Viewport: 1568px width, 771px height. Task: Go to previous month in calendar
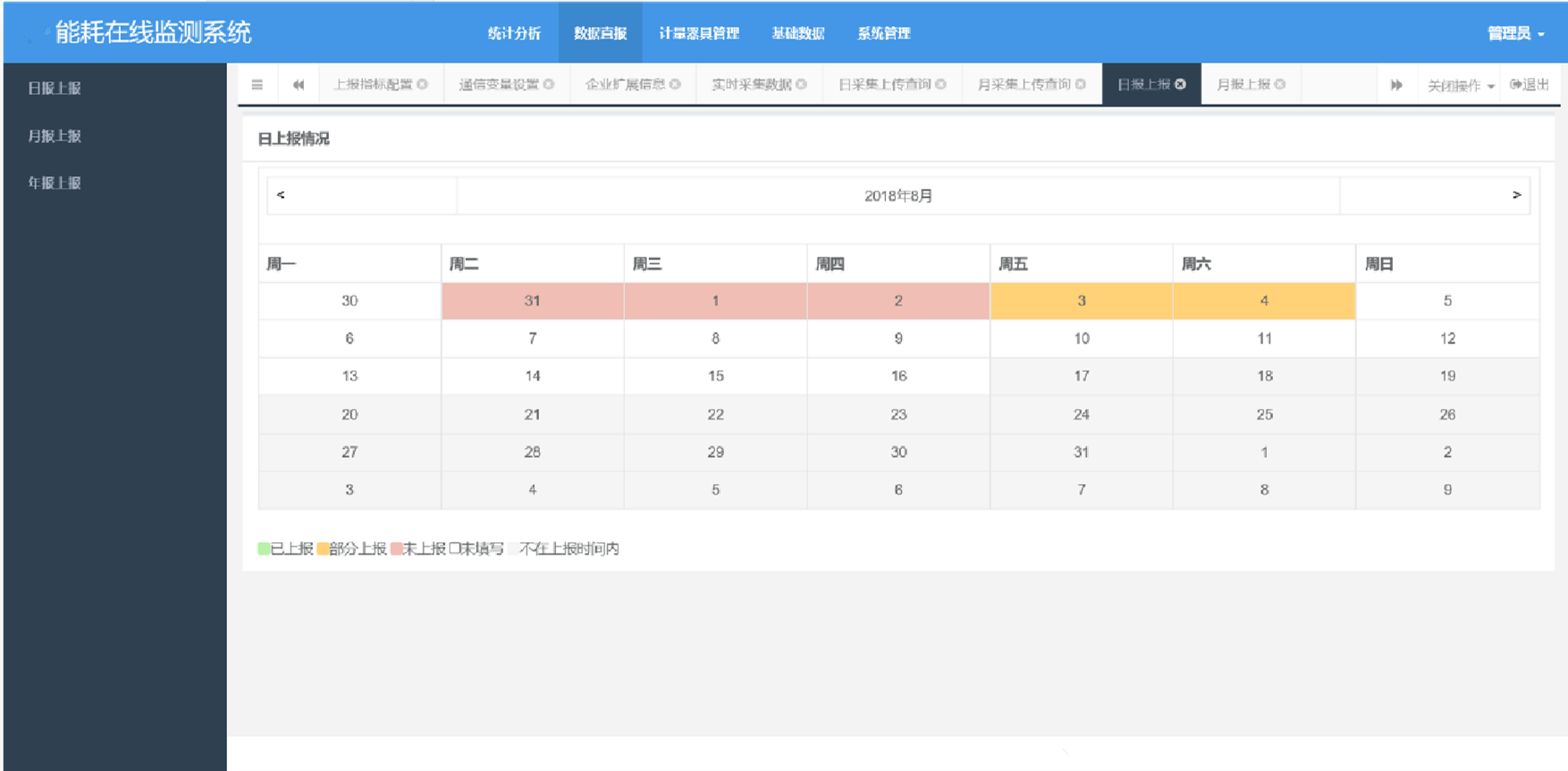[x=281, y=195]
